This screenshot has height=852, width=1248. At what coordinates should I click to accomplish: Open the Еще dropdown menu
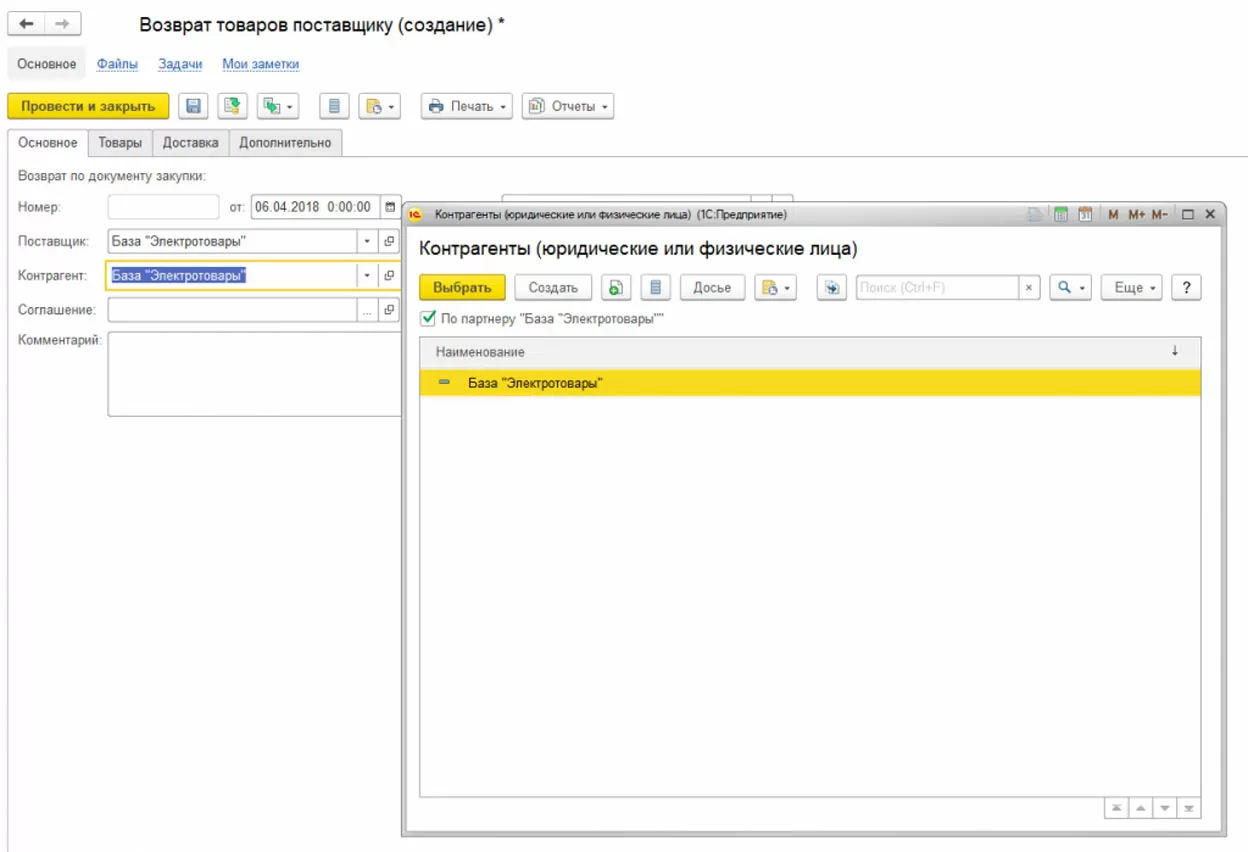[1132, 288]
